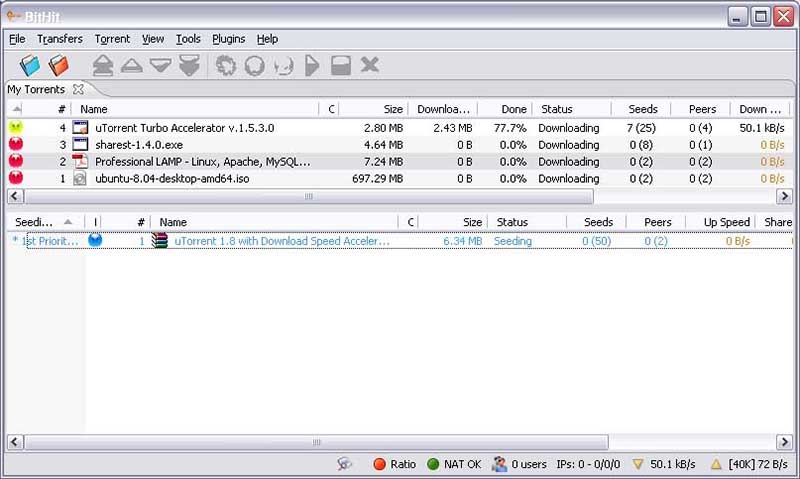The image size is (800, 479).
Task: Open the Transfers menu
Action: click(59, 39)
